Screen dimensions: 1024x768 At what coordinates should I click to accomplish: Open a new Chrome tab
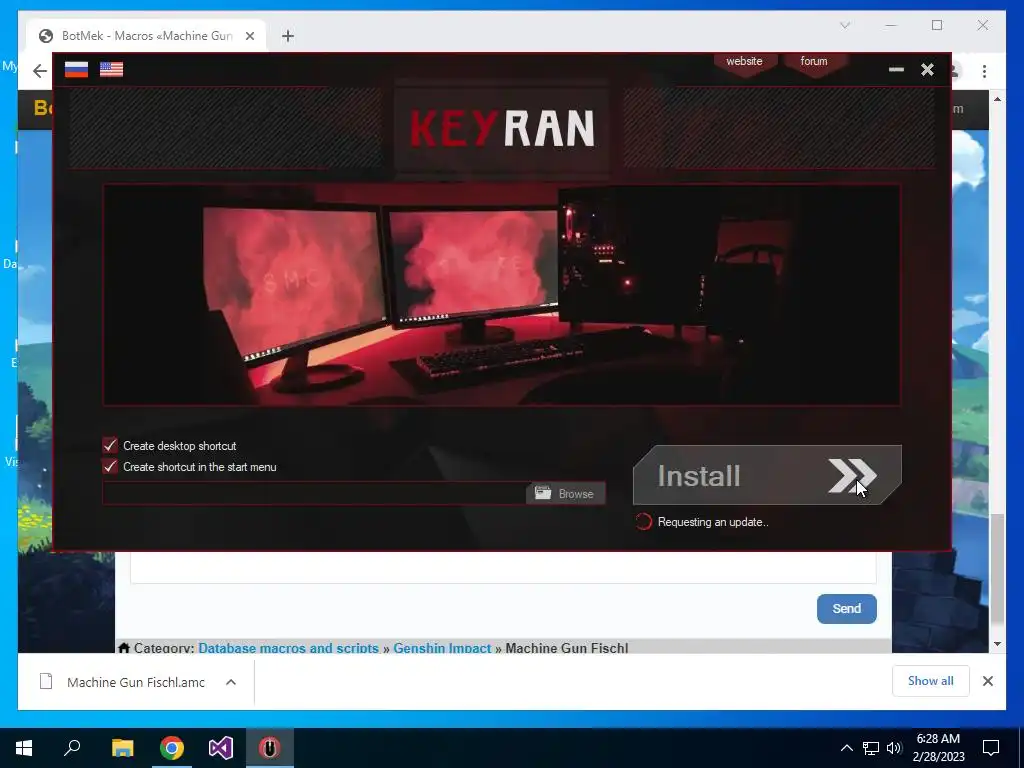(288, 36)
